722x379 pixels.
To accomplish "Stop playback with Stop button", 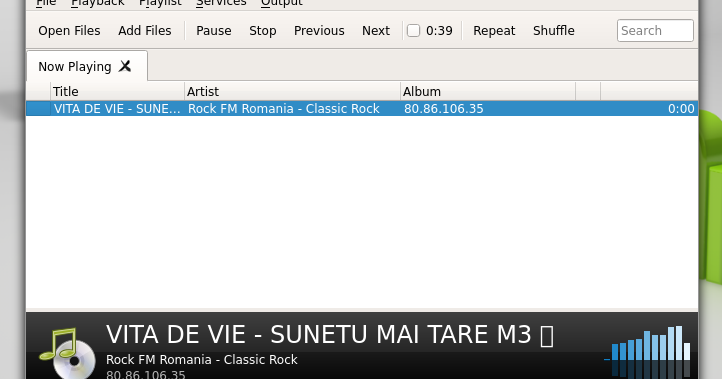I will pyautogui.click(x=263, y=31).
